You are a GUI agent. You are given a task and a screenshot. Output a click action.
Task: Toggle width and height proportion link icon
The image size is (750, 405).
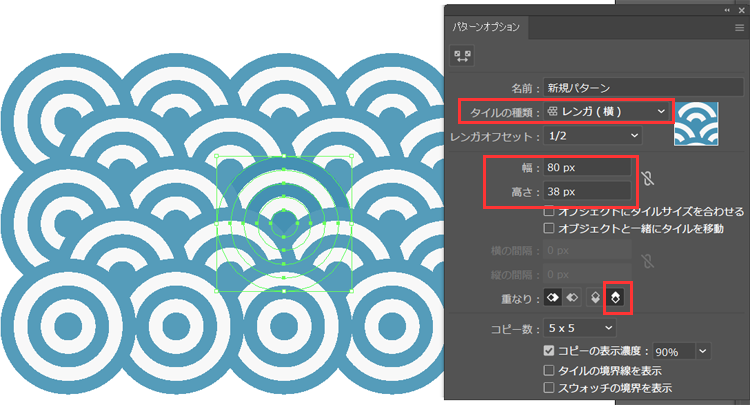648,178
